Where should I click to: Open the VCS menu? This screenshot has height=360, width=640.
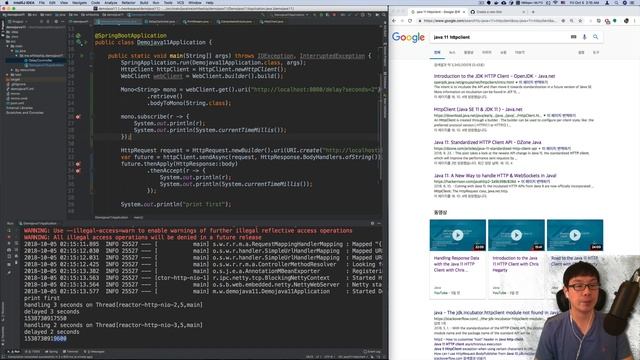click(x=180, y=2)
